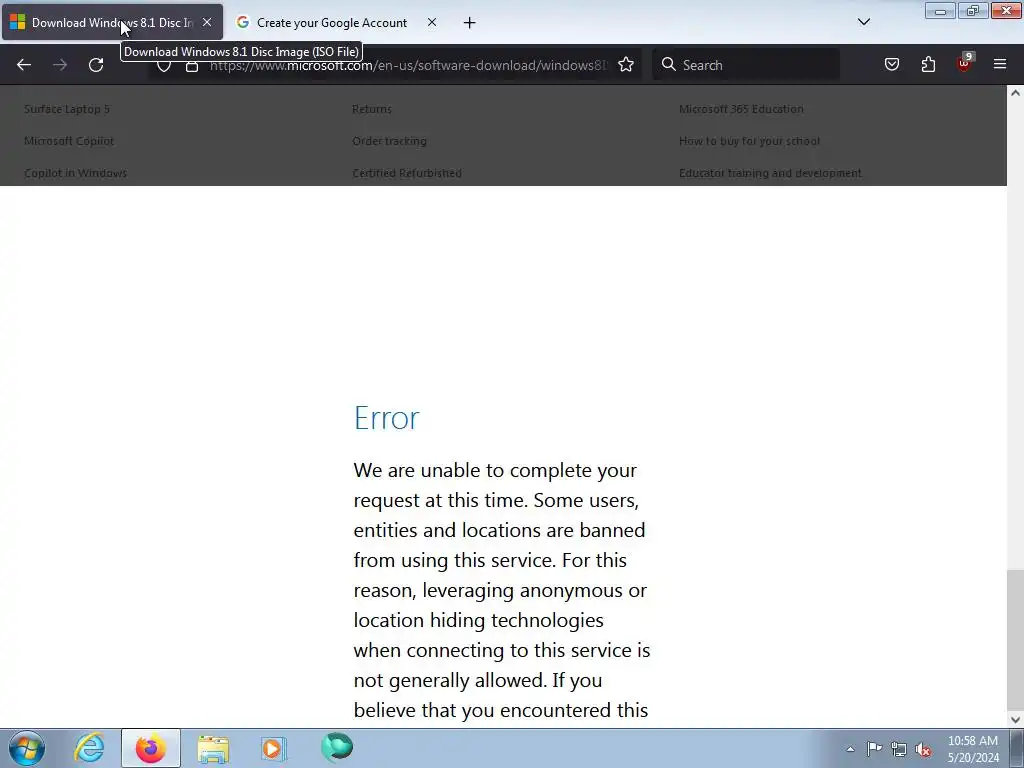Close the Create your Google Account tab
1024x768 pixels.
coord(432,22)
